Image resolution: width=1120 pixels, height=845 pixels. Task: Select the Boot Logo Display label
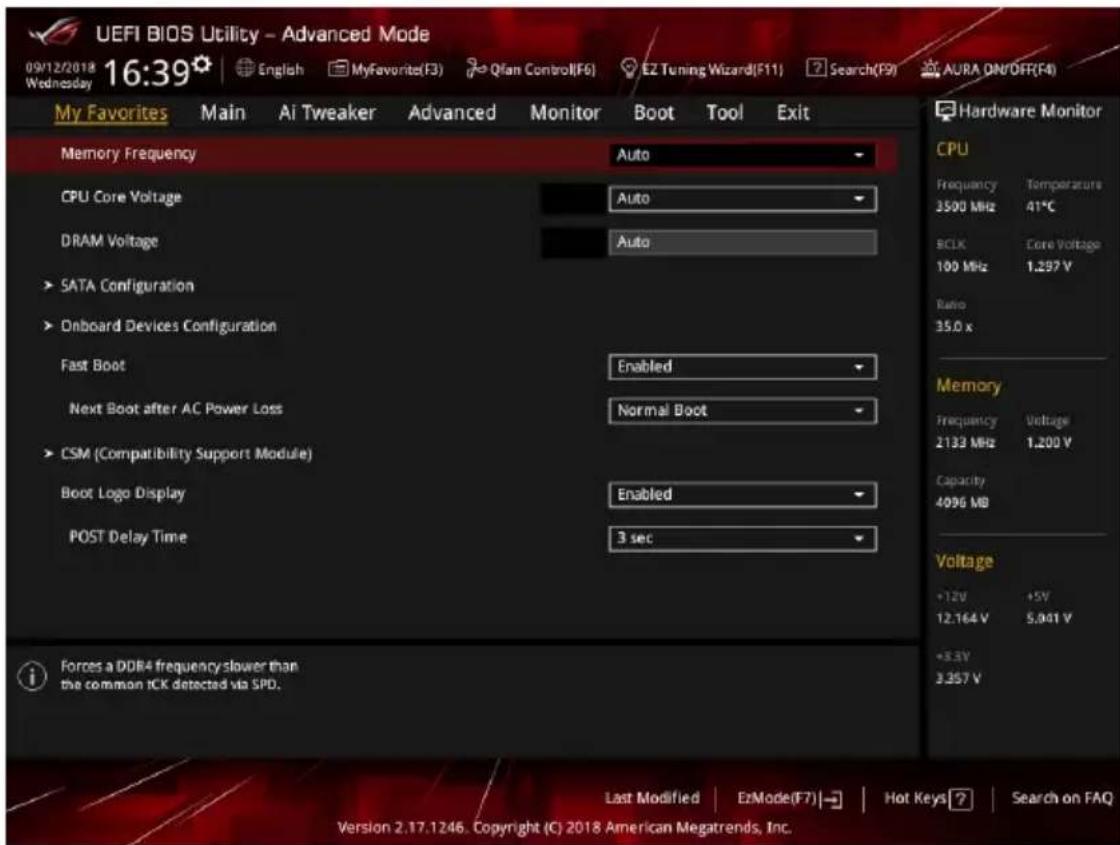pos(123,494)
